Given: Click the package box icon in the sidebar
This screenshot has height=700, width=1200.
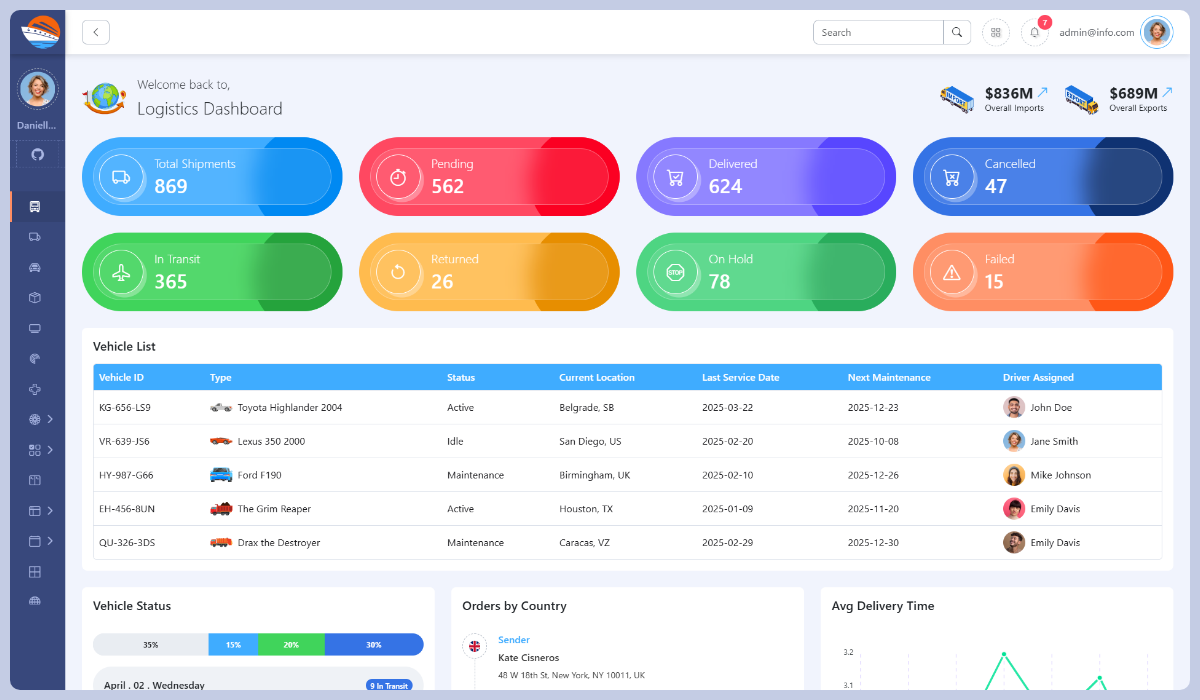Looking at the screenshot, I should [x=37, y=297].
